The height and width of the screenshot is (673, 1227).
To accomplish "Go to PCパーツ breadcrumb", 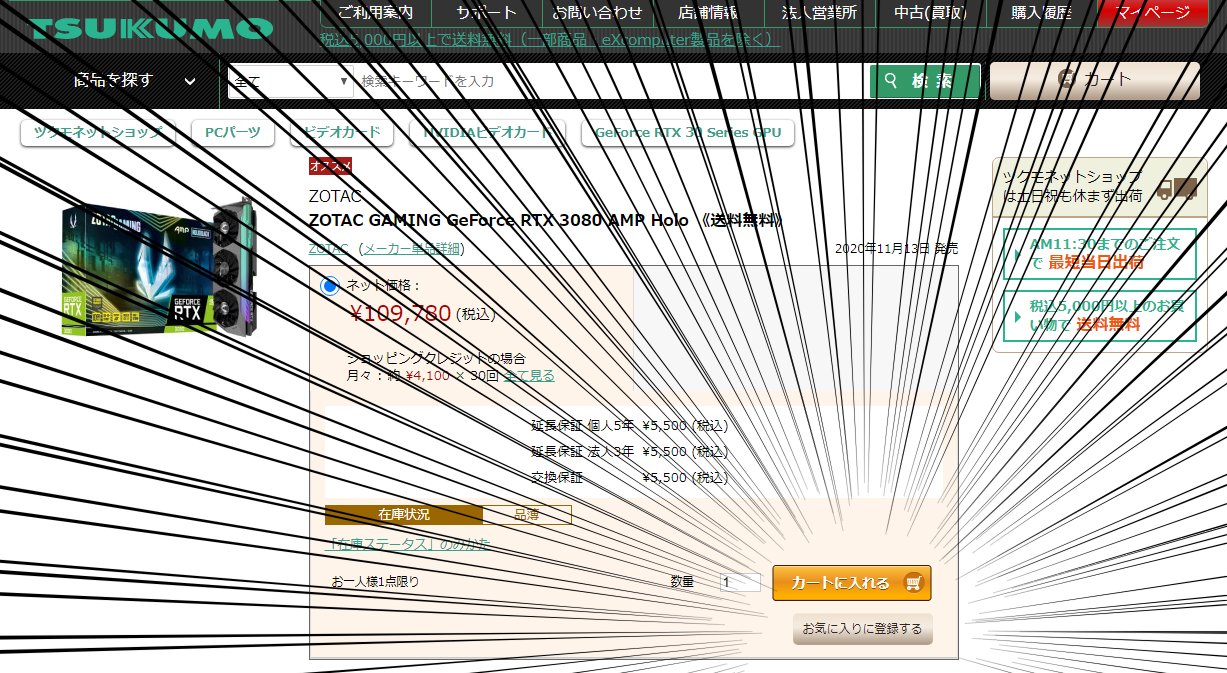I will [233, 132].
